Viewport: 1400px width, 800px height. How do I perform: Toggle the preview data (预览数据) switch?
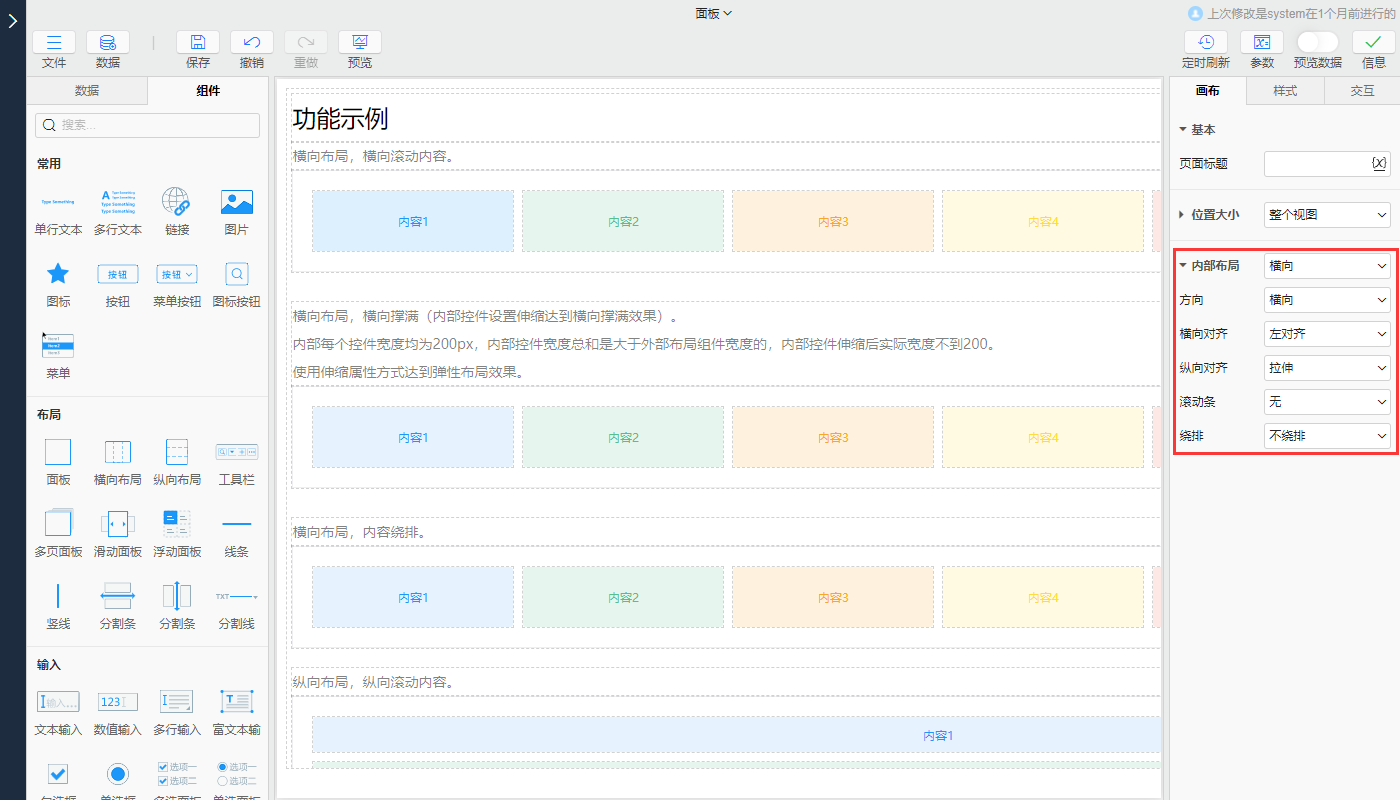click(x=1317, y=42)
